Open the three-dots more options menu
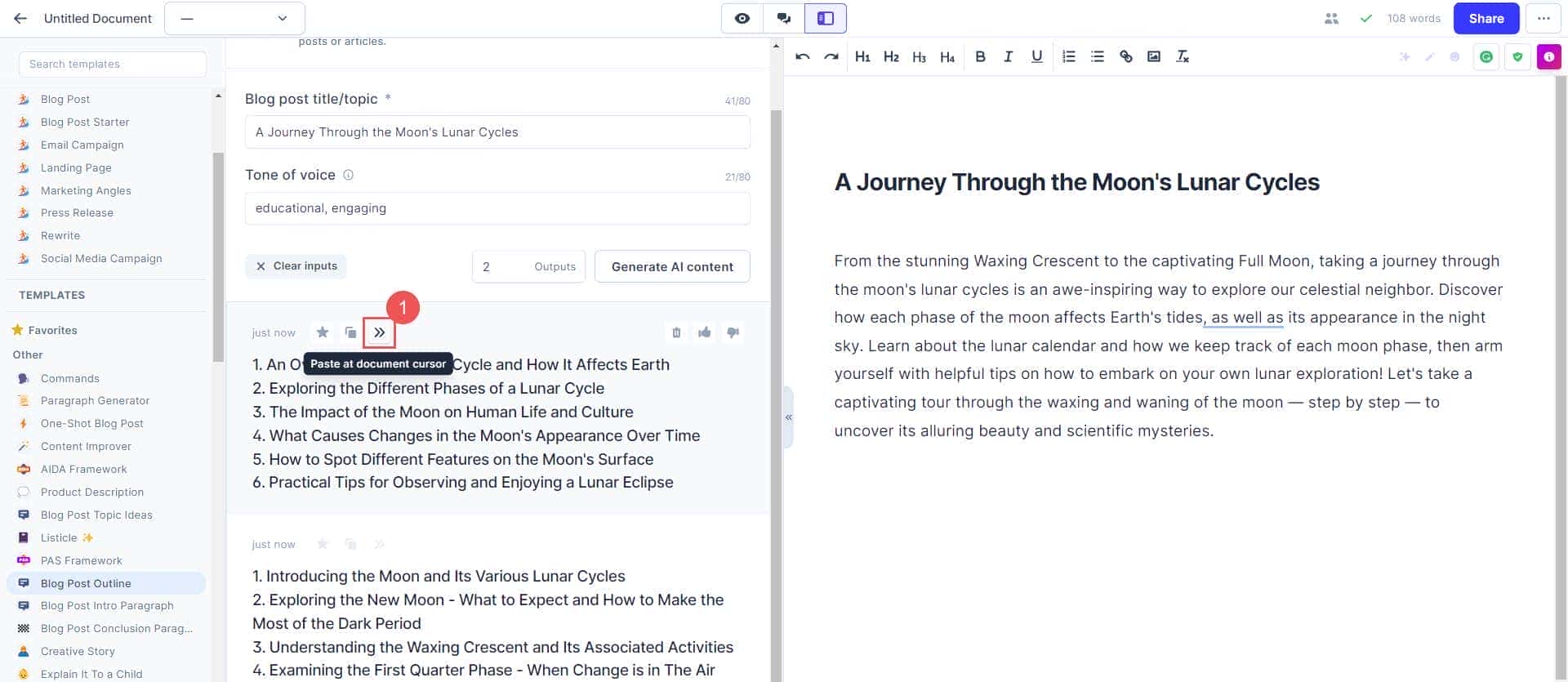 point(1543,18)
